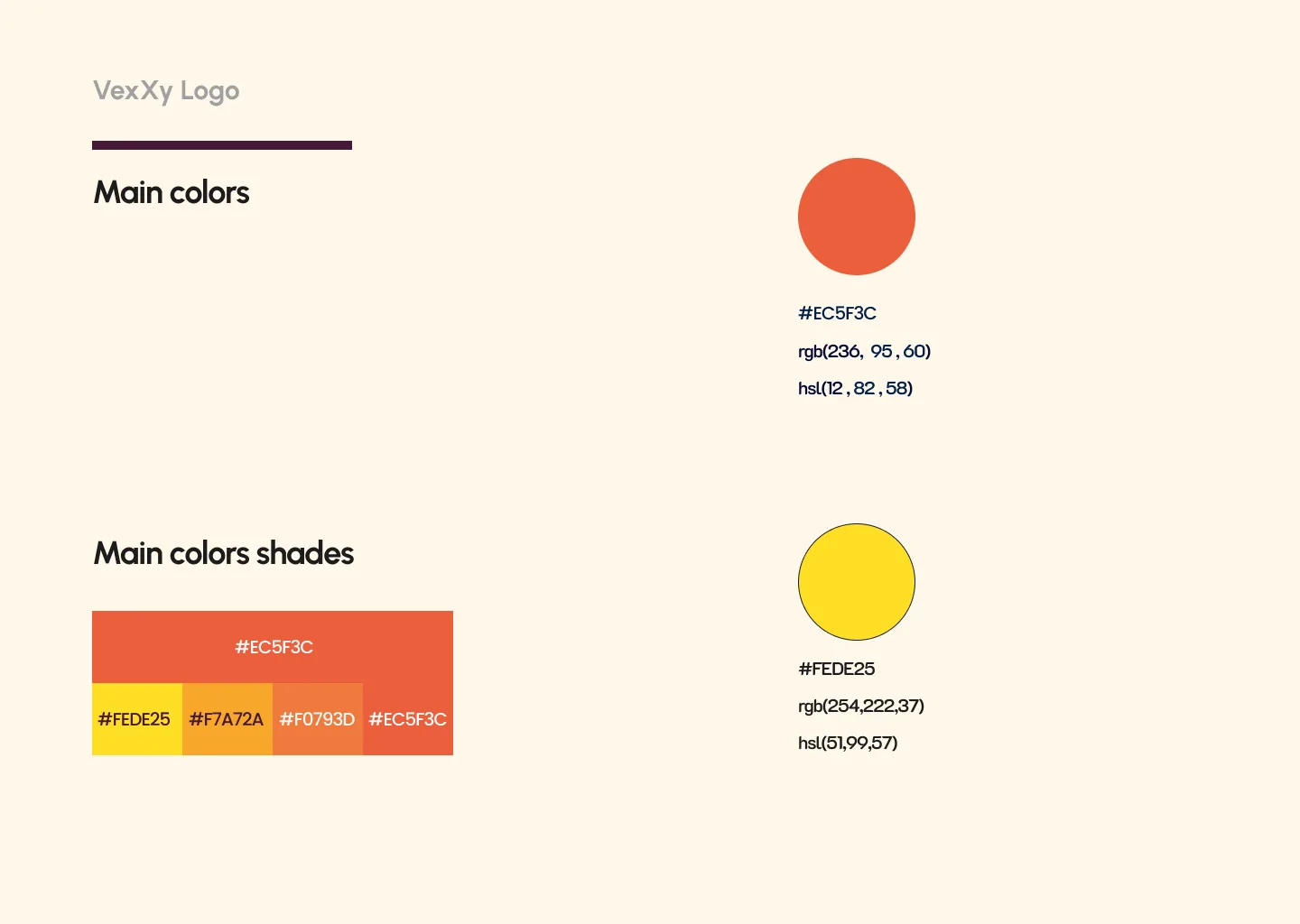Image resolution: width=1300 pixels, height=924 pixels.
Task: Click the hsl(51,99,57) text
Action: [848, 743]
